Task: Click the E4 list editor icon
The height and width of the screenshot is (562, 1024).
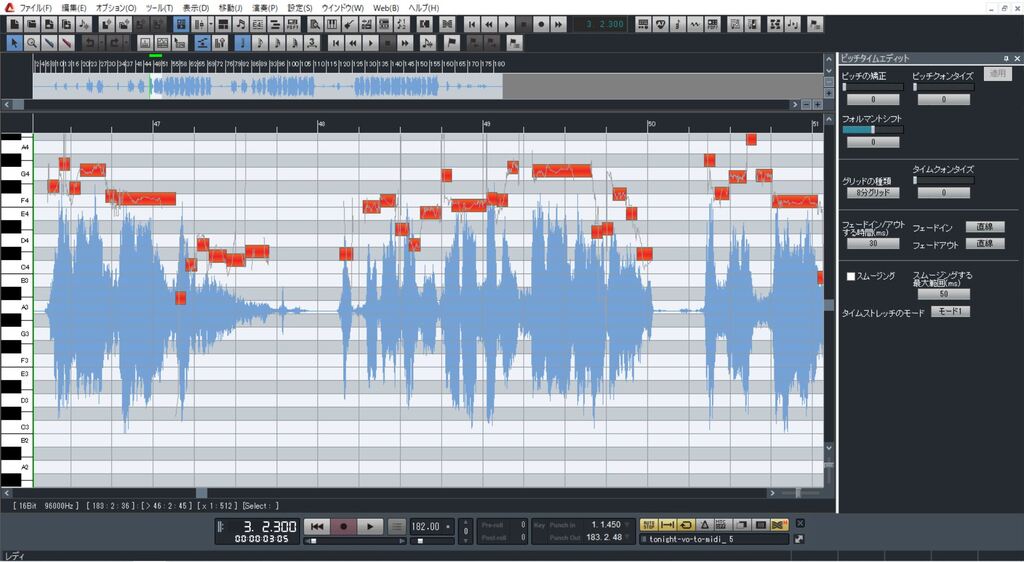Action: click(x=258, y=24)
